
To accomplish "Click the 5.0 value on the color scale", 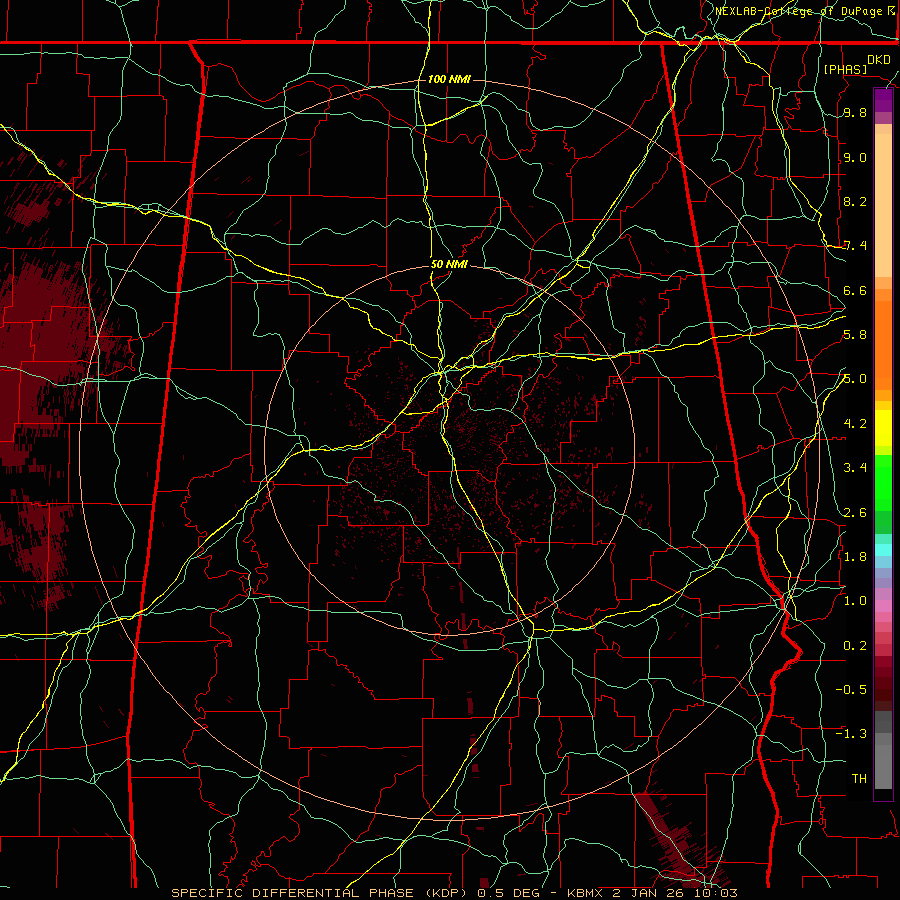I will click(855, 379).
